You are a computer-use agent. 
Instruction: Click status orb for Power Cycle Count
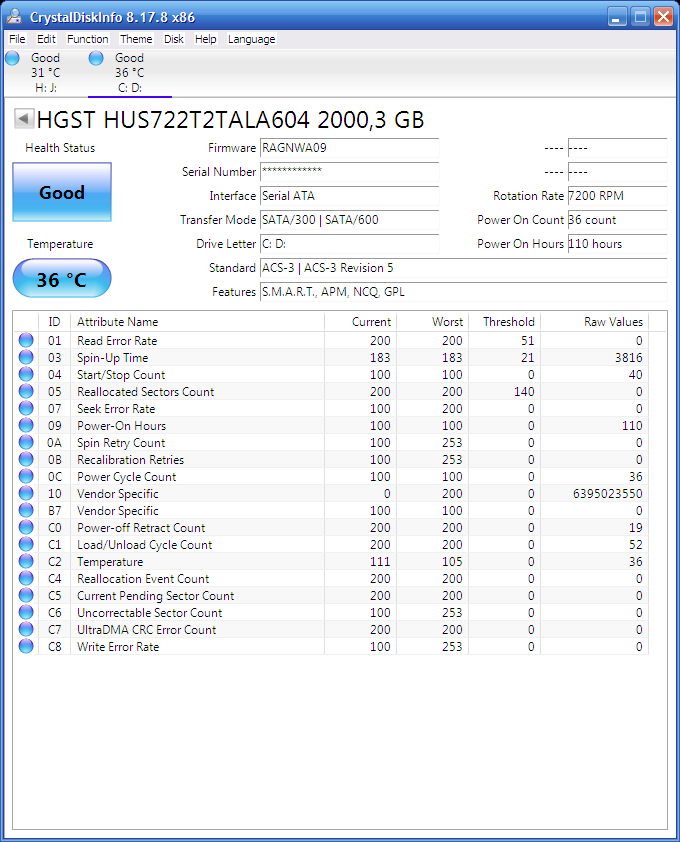26,476
